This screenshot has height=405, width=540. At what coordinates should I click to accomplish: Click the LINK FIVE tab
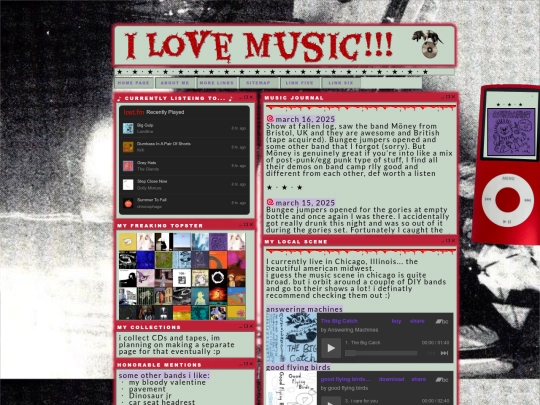click(300, 83)
